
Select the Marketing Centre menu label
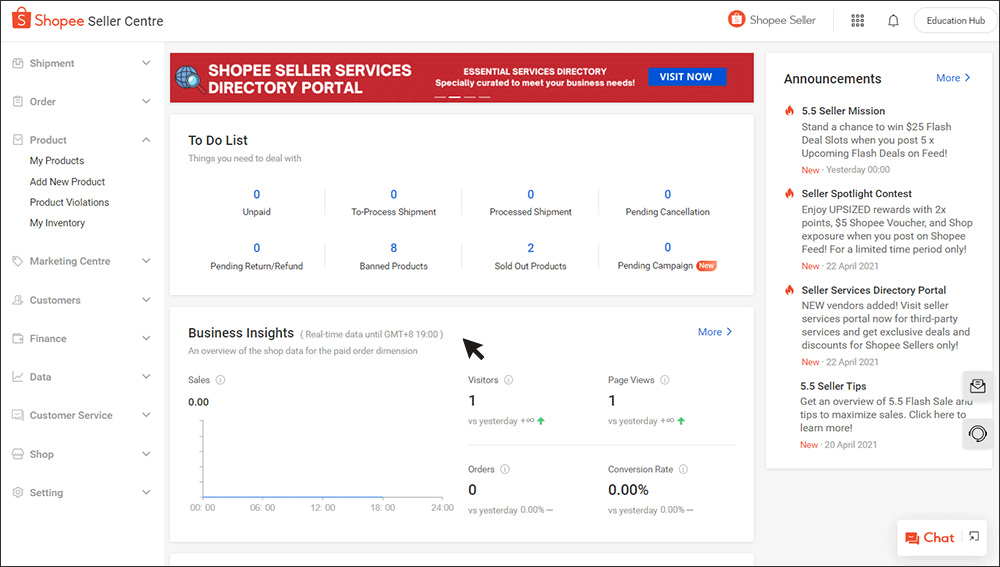(x=70, y=261)
